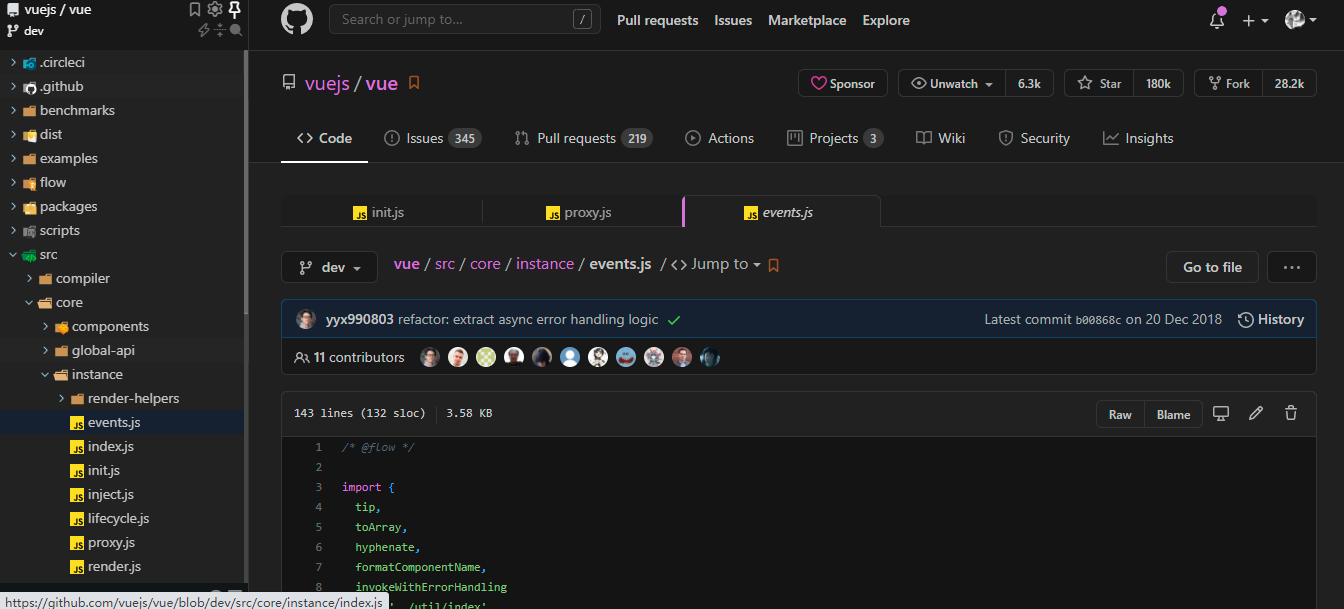Toggle the sidebar pin icon
The width and height of the screenshot is (1344, 609).
click(235, 10)
